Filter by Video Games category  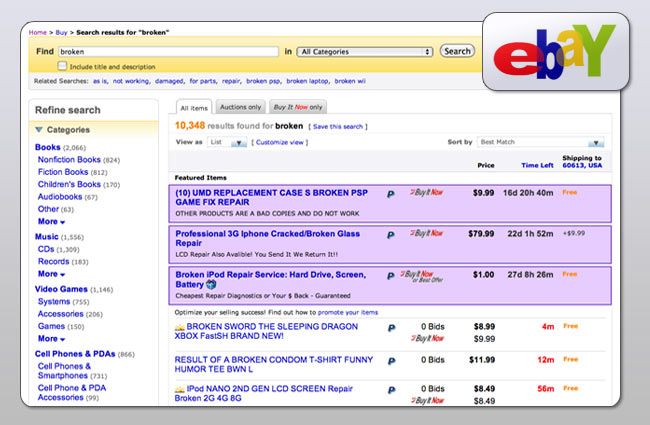[61, 289]
